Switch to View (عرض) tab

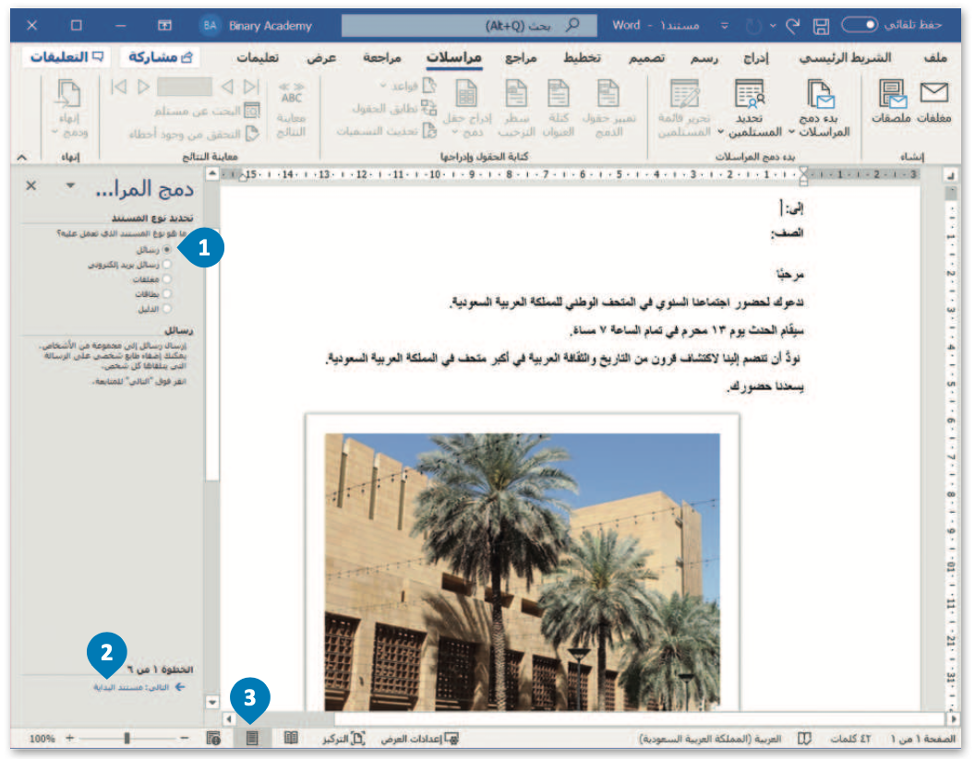point(322,57)
